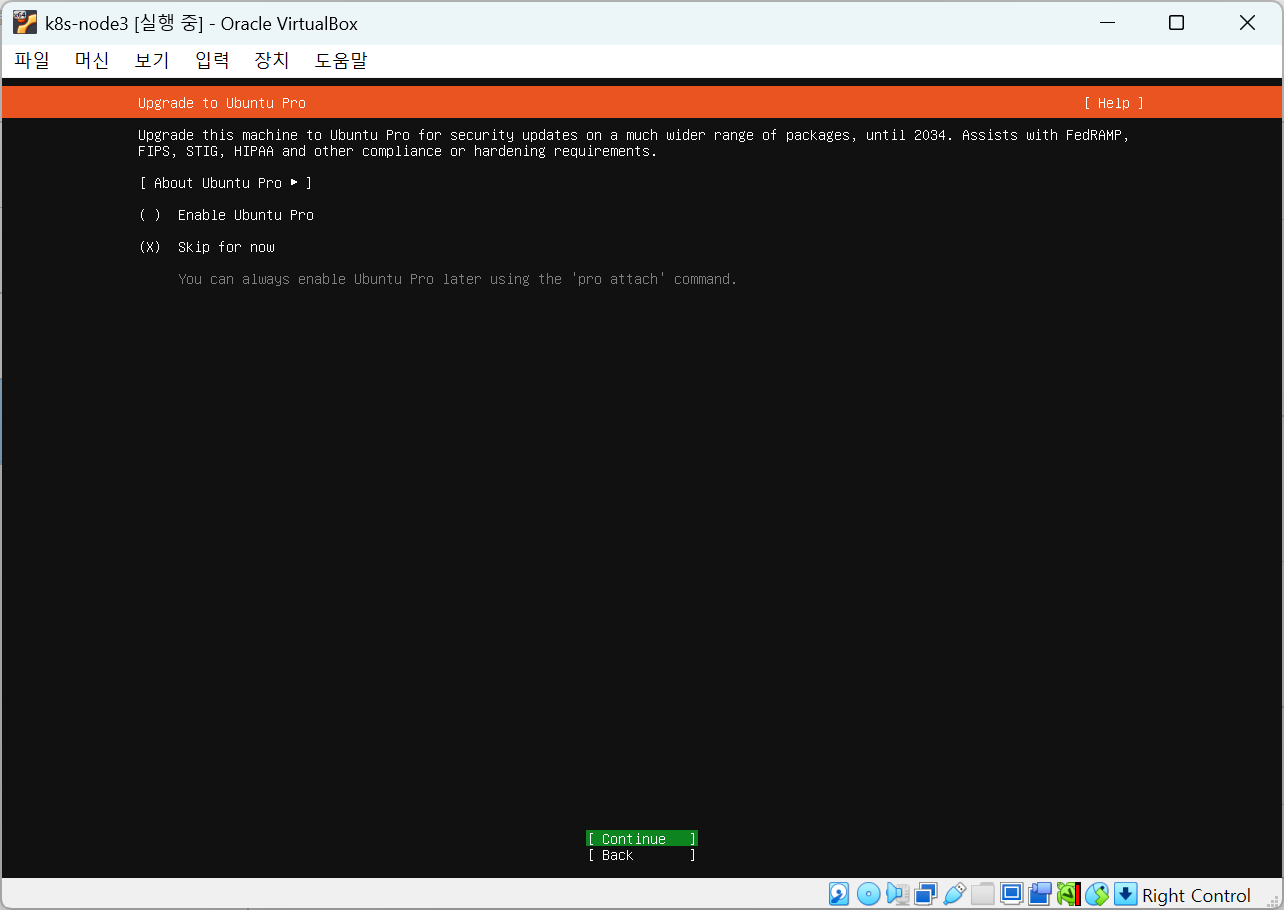
Task: Click the Right Control host key label
Action: point(1196,895)
